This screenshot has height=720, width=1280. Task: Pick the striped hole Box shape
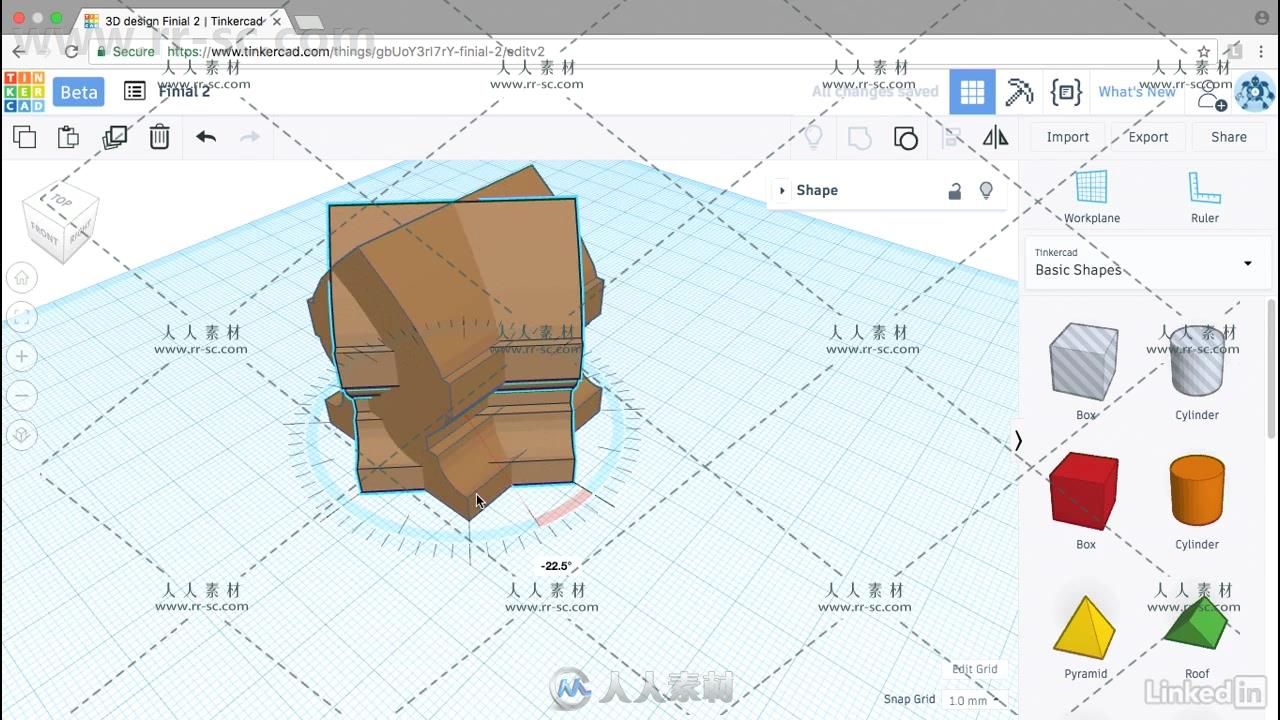[x=1084, y=361]
